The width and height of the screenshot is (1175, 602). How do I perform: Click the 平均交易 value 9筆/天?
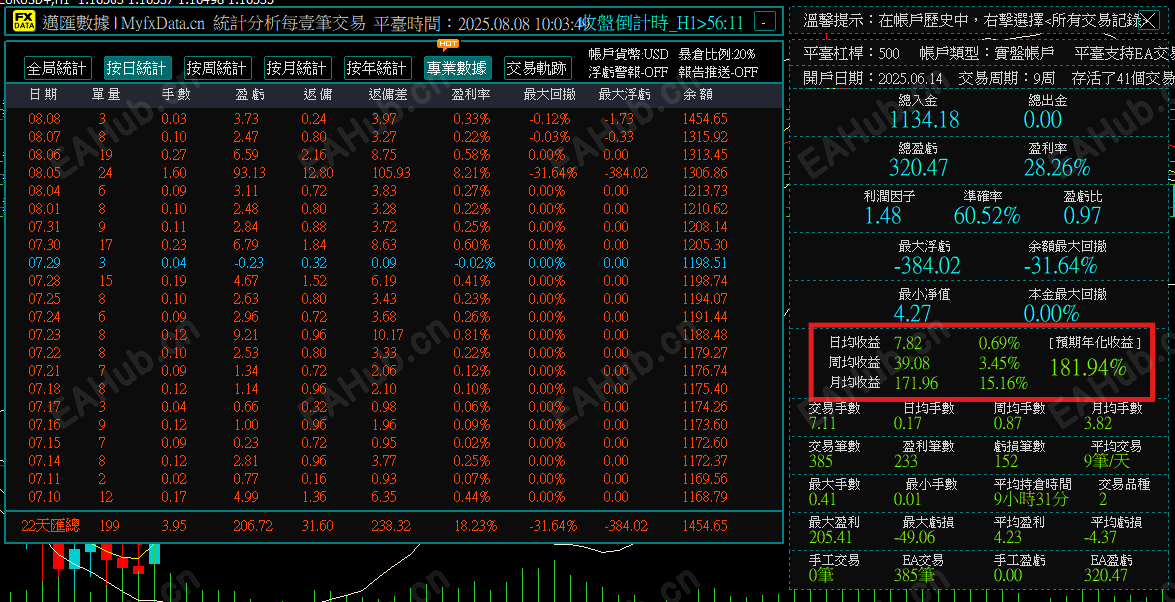pyautogui.click(x=1106, y=461)
